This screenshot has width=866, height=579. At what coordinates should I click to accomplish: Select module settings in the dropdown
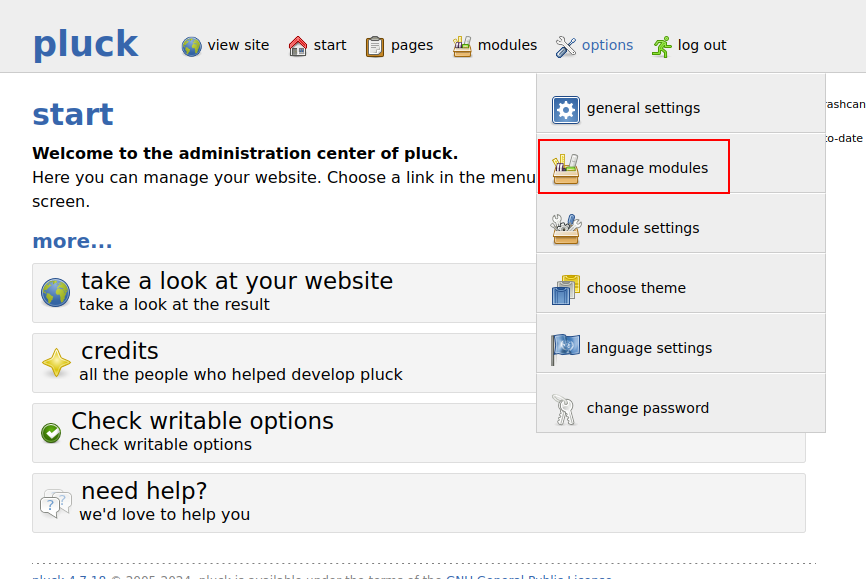642,228
